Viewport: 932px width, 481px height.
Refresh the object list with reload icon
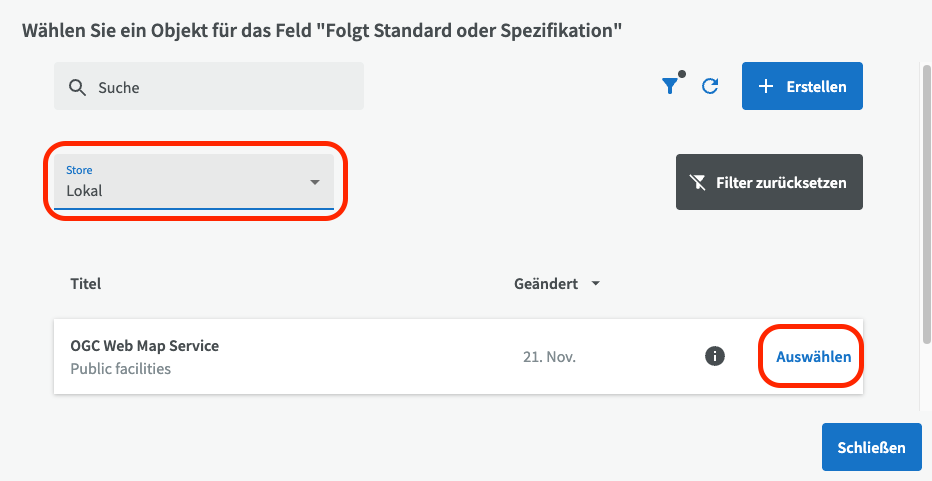(x=710, y=87)
